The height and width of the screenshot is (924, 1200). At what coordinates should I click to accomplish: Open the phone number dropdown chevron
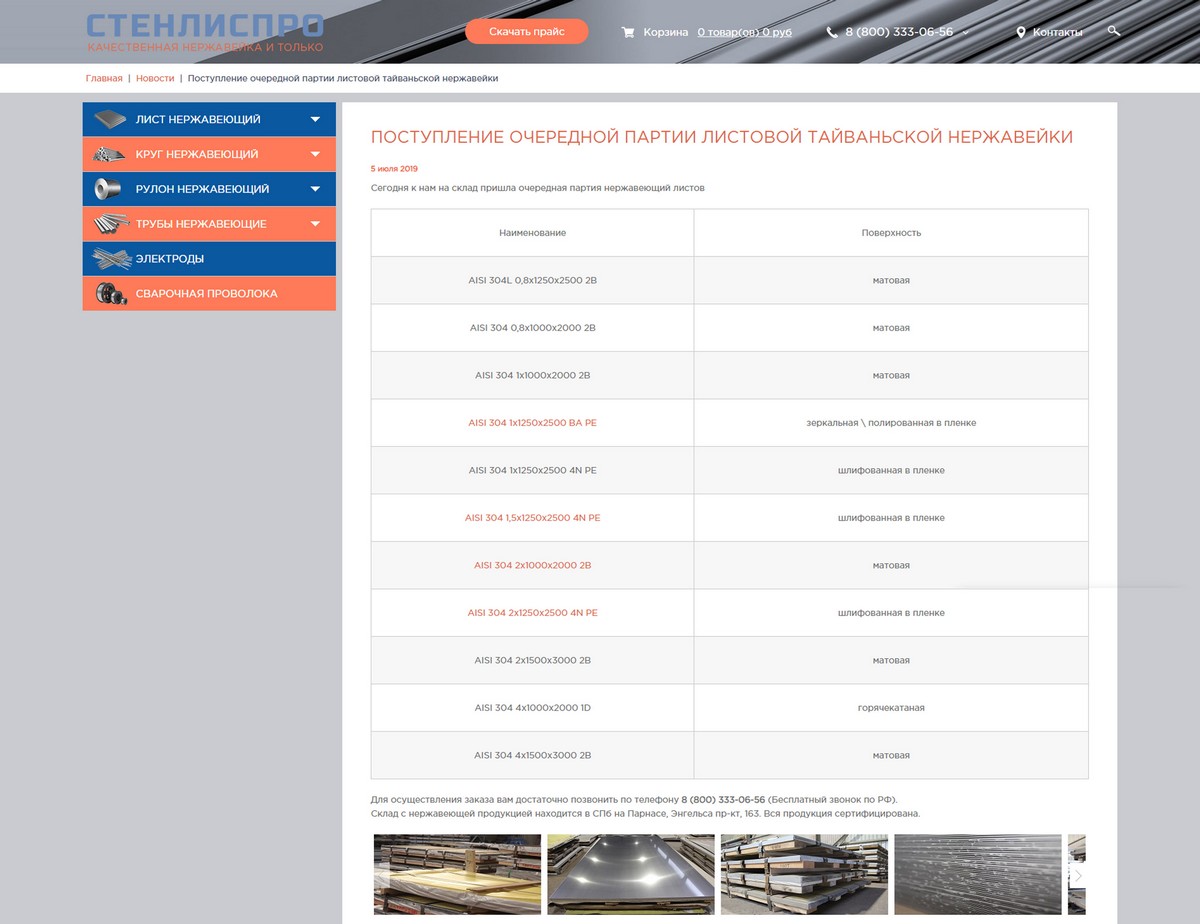tap(965, 33)
